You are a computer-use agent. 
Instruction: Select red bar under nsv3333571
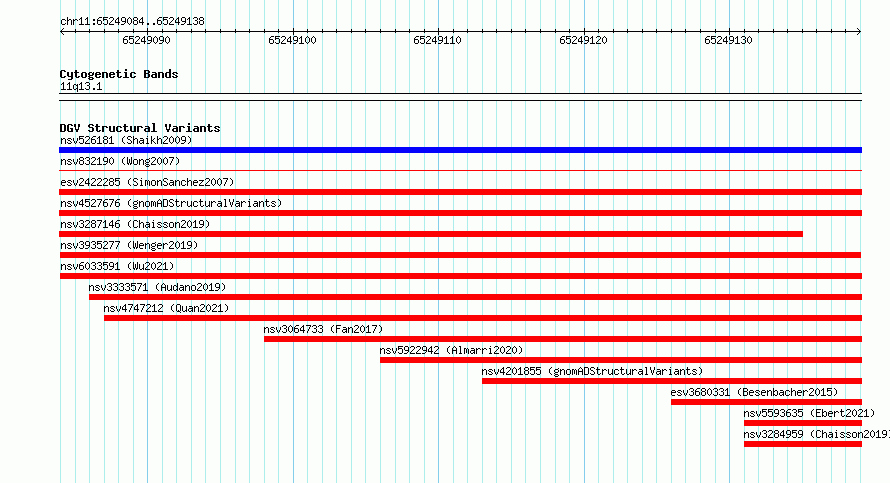click(x=475, y=297)
